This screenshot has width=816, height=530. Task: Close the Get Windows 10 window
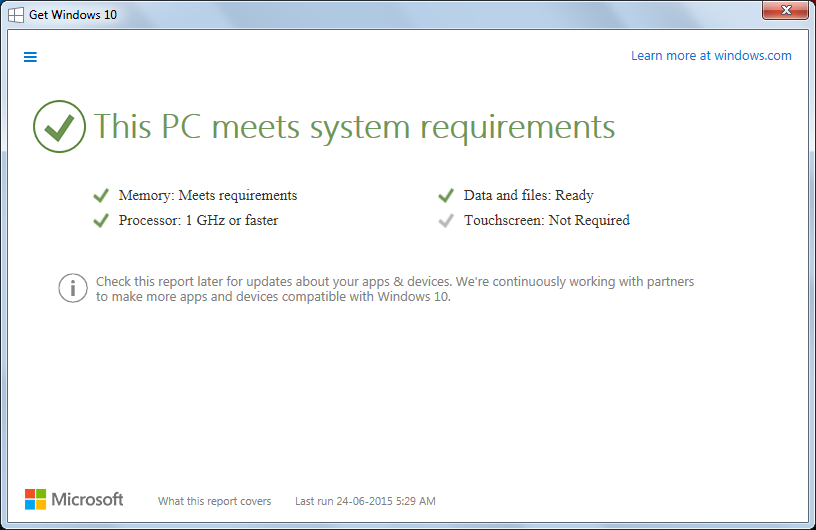pos(786,10)
